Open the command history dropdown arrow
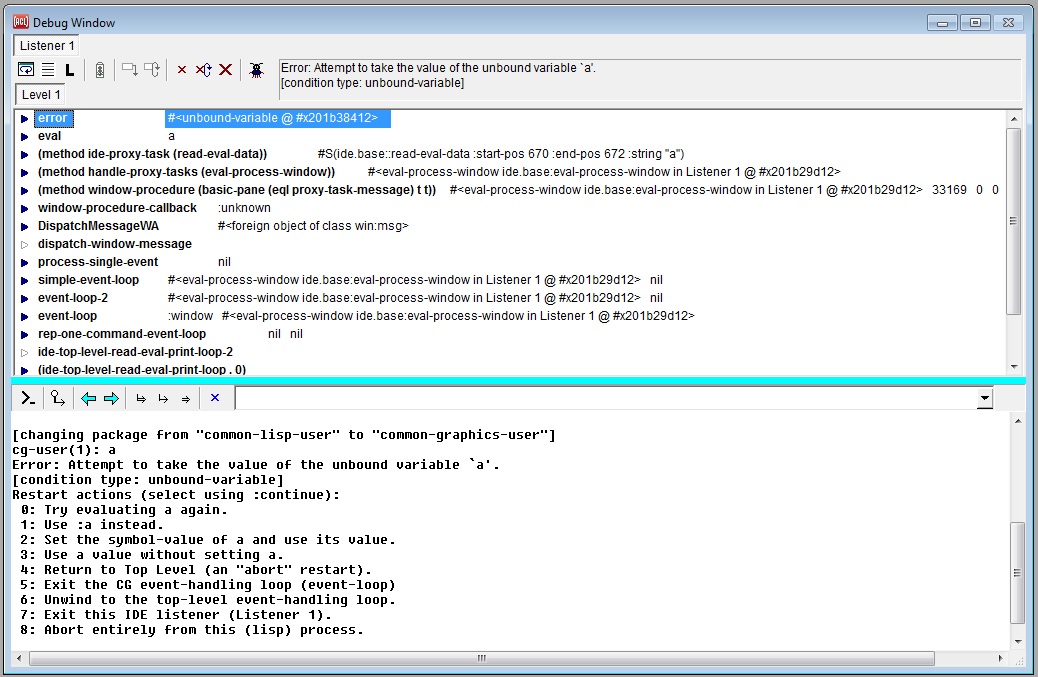 click(985, 398)
